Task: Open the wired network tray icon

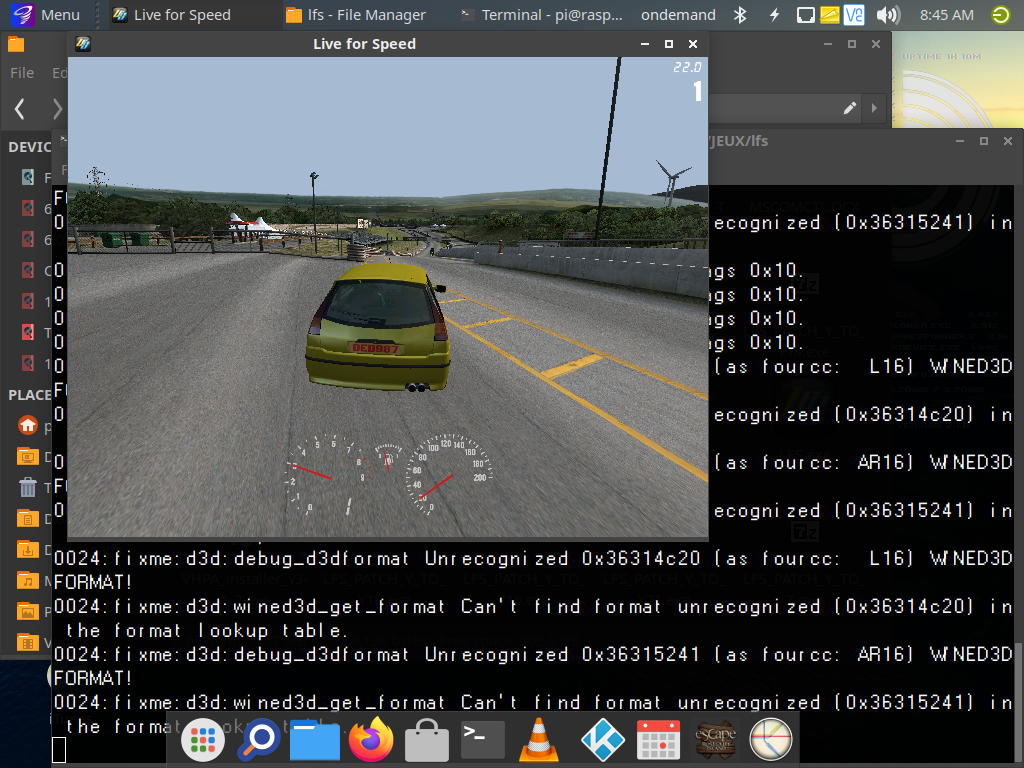Action: tap(805, 14)
